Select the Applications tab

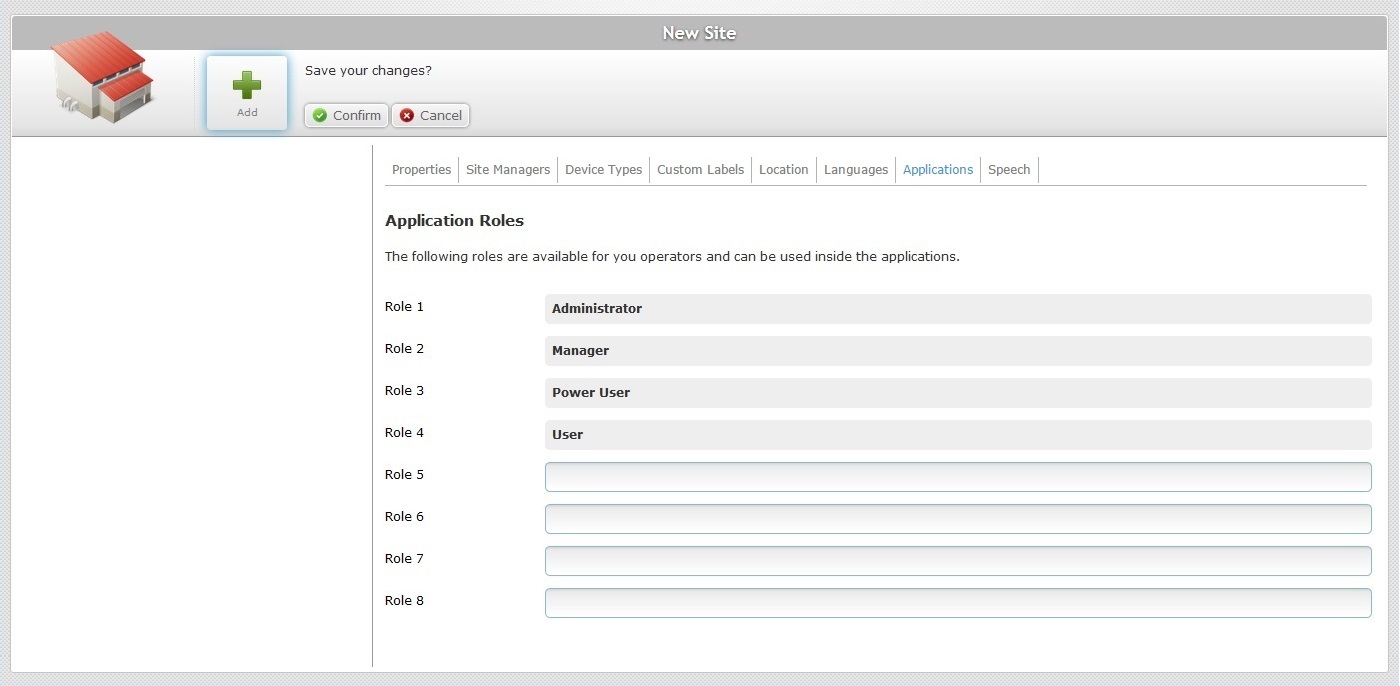[x=938, y=170]
